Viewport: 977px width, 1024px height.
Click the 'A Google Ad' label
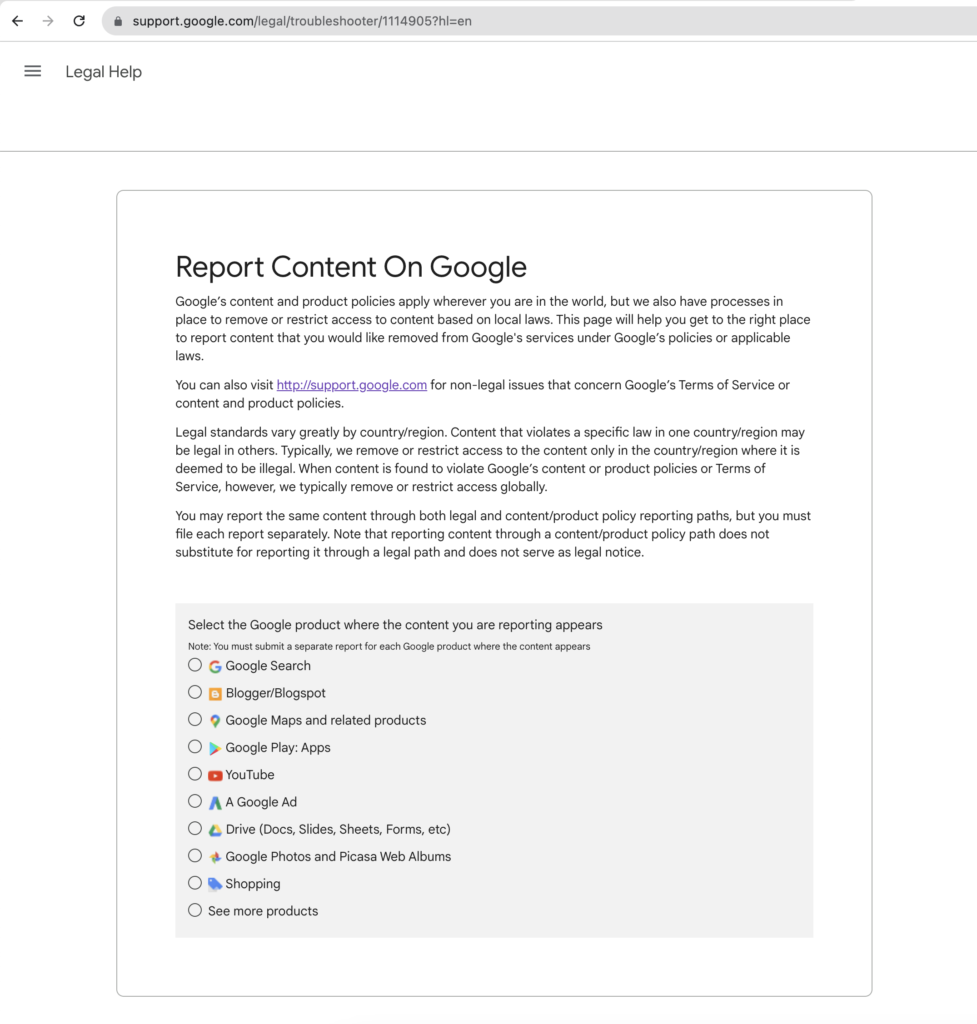[261, 802]
